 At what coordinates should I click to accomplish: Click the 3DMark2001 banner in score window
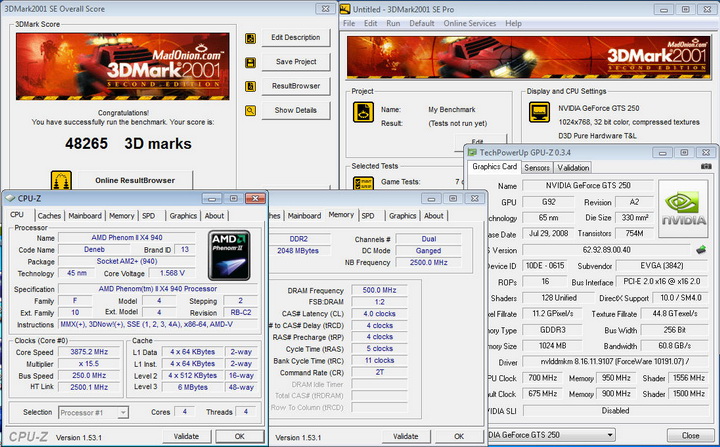coord(123,66)
